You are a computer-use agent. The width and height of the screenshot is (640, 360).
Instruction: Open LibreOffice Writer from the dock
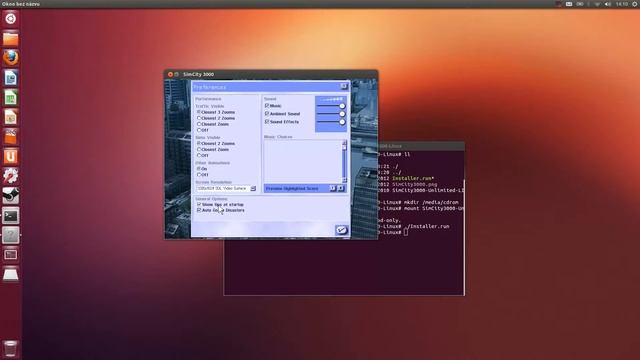tap(11, 78)
